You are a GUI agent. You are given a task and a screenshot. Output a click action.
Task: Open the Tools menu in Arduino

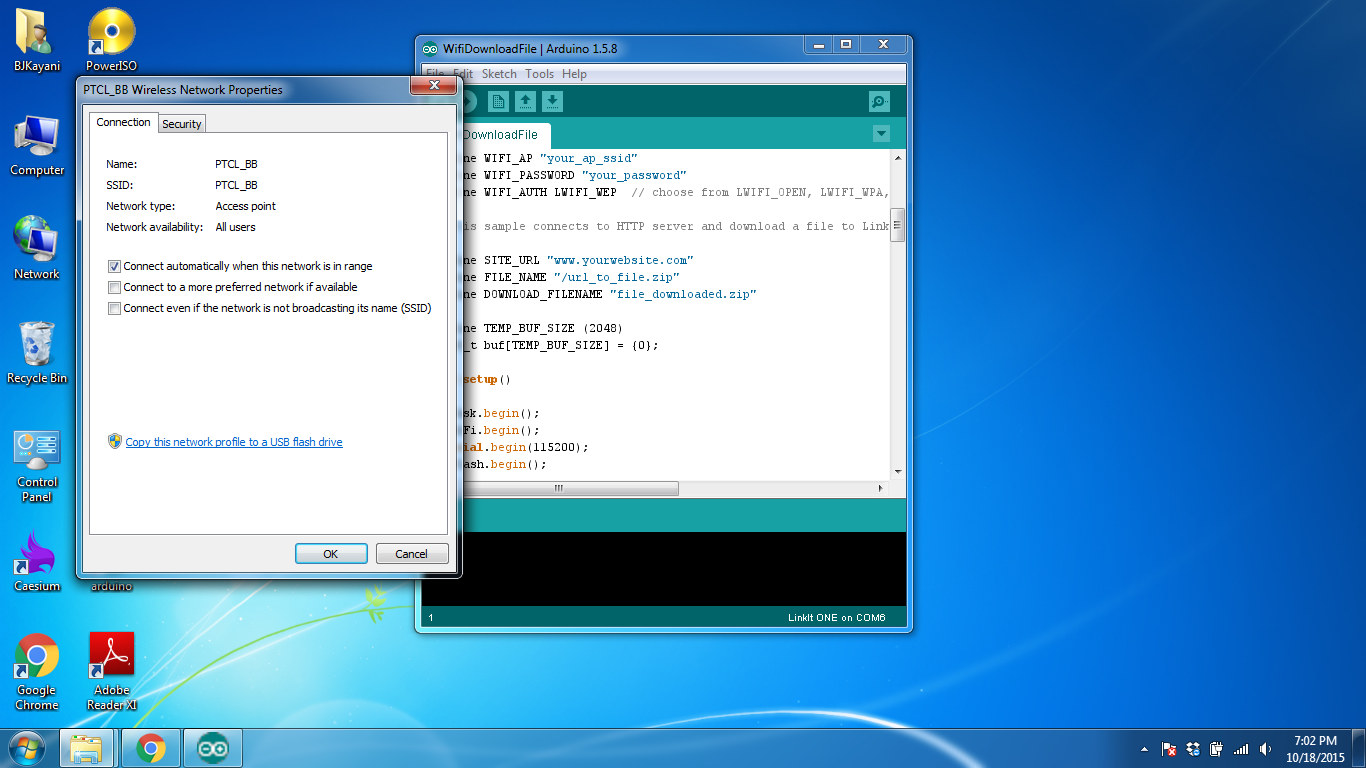[x=539, y=74]
